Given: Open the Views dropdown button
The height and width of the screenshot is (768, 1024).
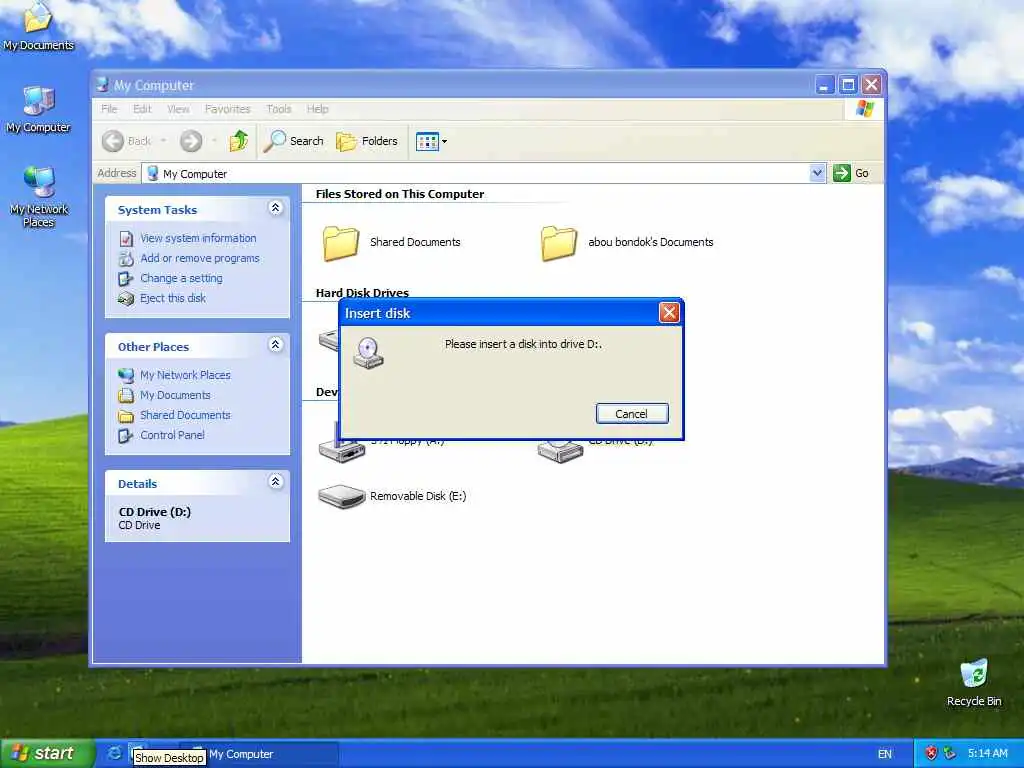Looking at the screenshot, I should [x=431, y=141].
